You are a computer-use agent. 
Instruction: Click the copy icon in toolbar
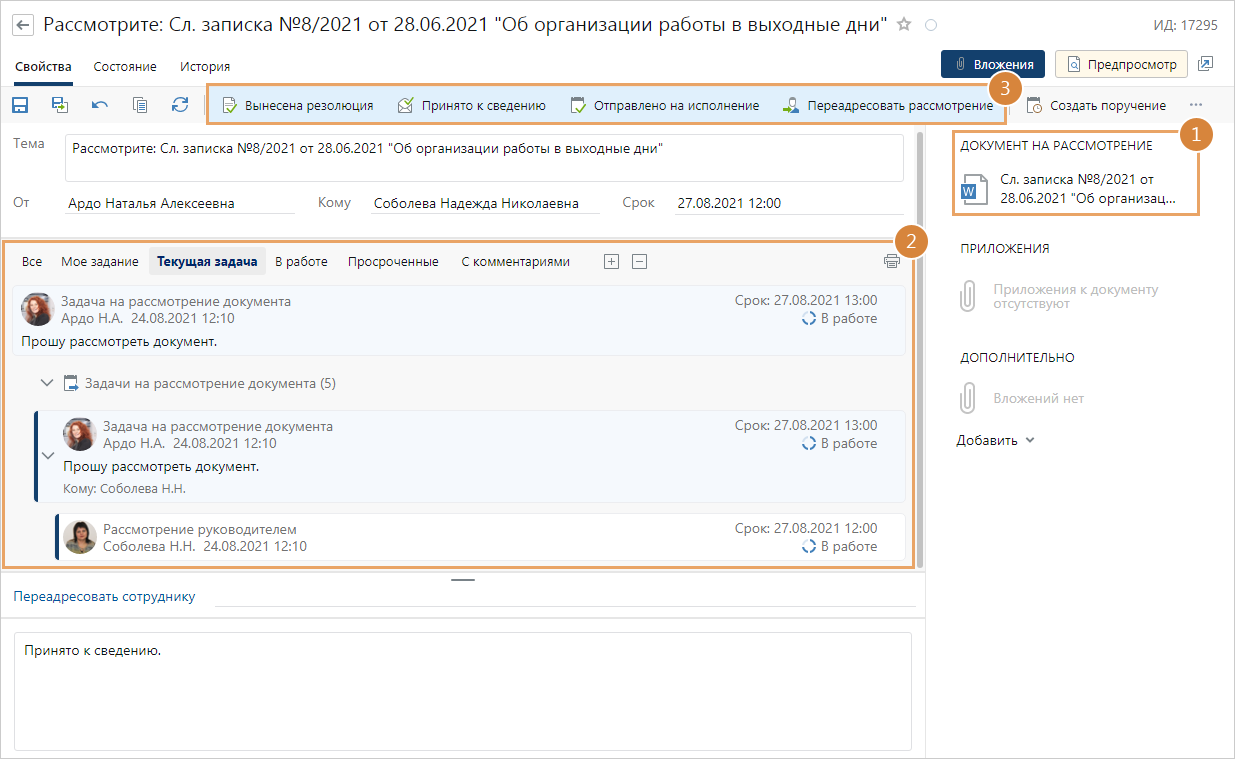pyautogui.click(x=140, y=105)
